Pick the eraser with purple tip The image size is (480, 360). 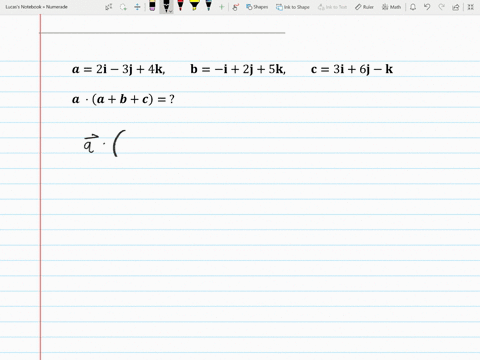pyautogui.click(x=152, y=6)
